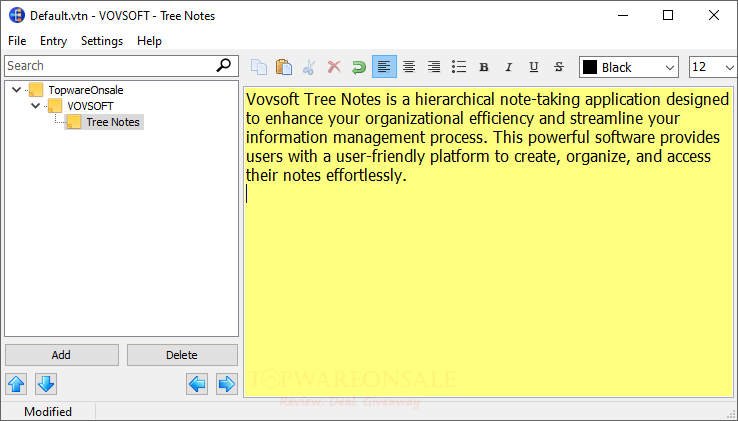Toggle center alignment
This screenshot has width=738, height=421.
point(409,67)
